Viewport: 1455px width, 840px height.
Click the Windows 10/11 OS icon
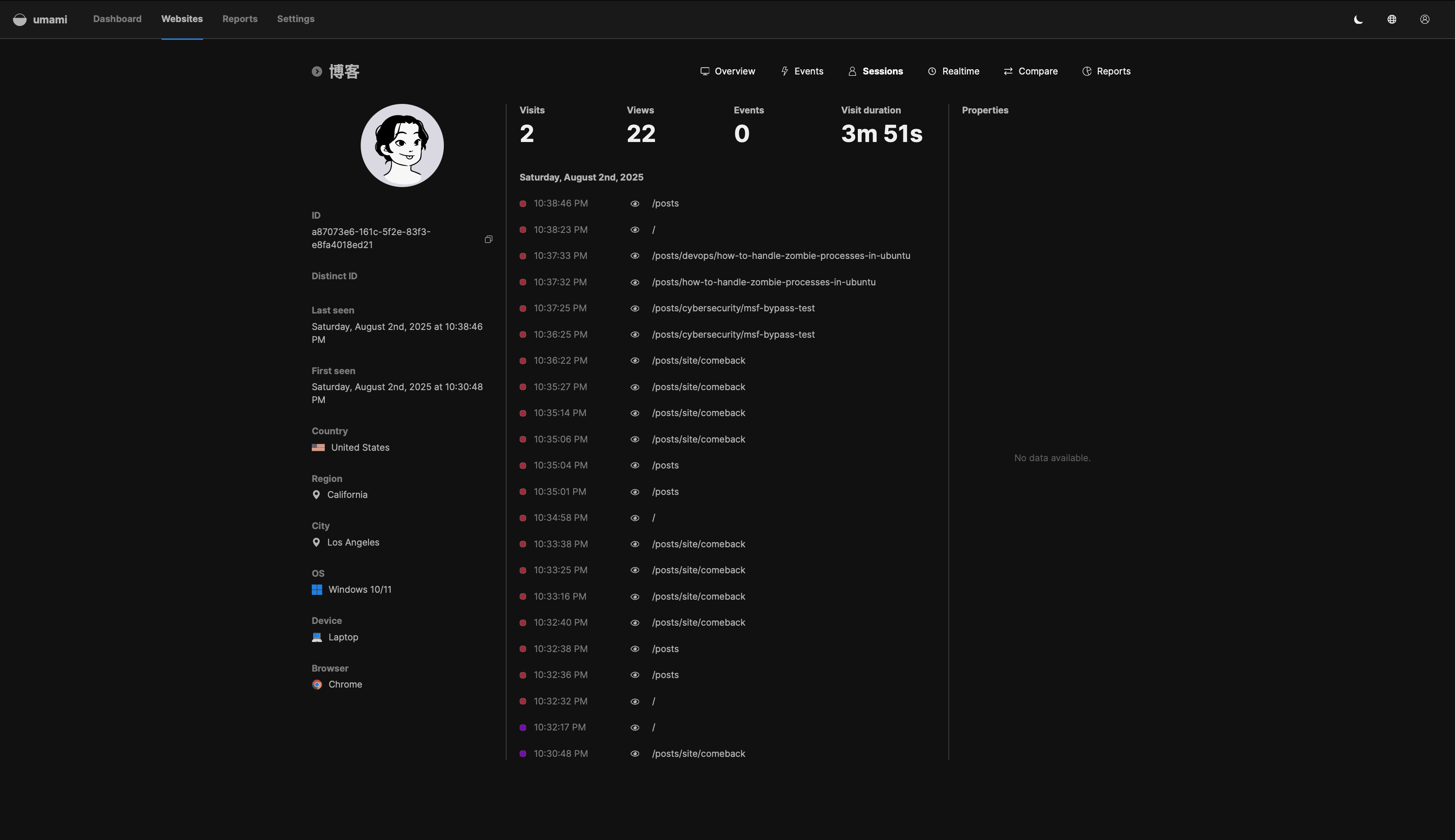tap(317, 590)
